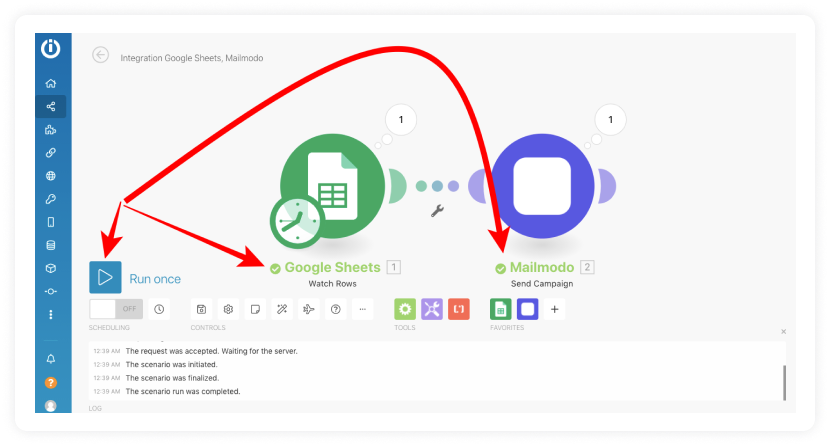
Task: Open Keys icon in sidebar
Action: [x=51, y=199]
